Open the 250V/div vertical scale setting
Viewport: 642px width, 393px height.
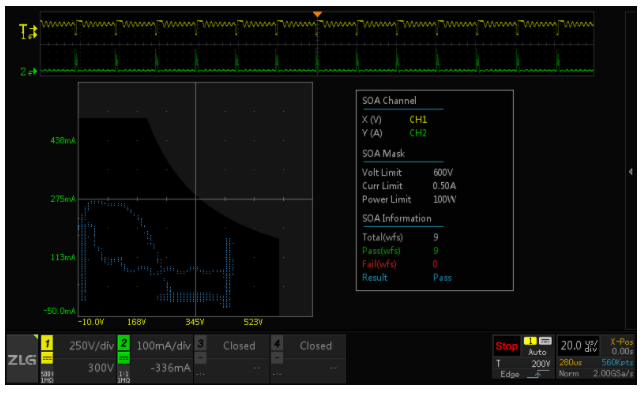point(91,346)
